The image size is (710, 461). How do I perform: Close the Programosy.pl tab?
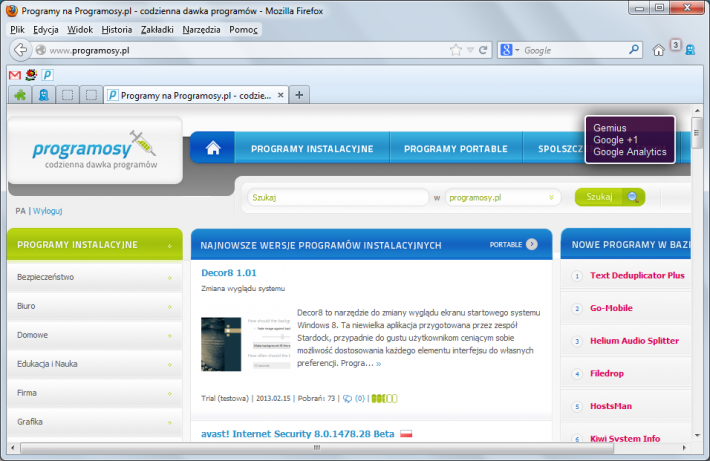click(x=281, y=95)
